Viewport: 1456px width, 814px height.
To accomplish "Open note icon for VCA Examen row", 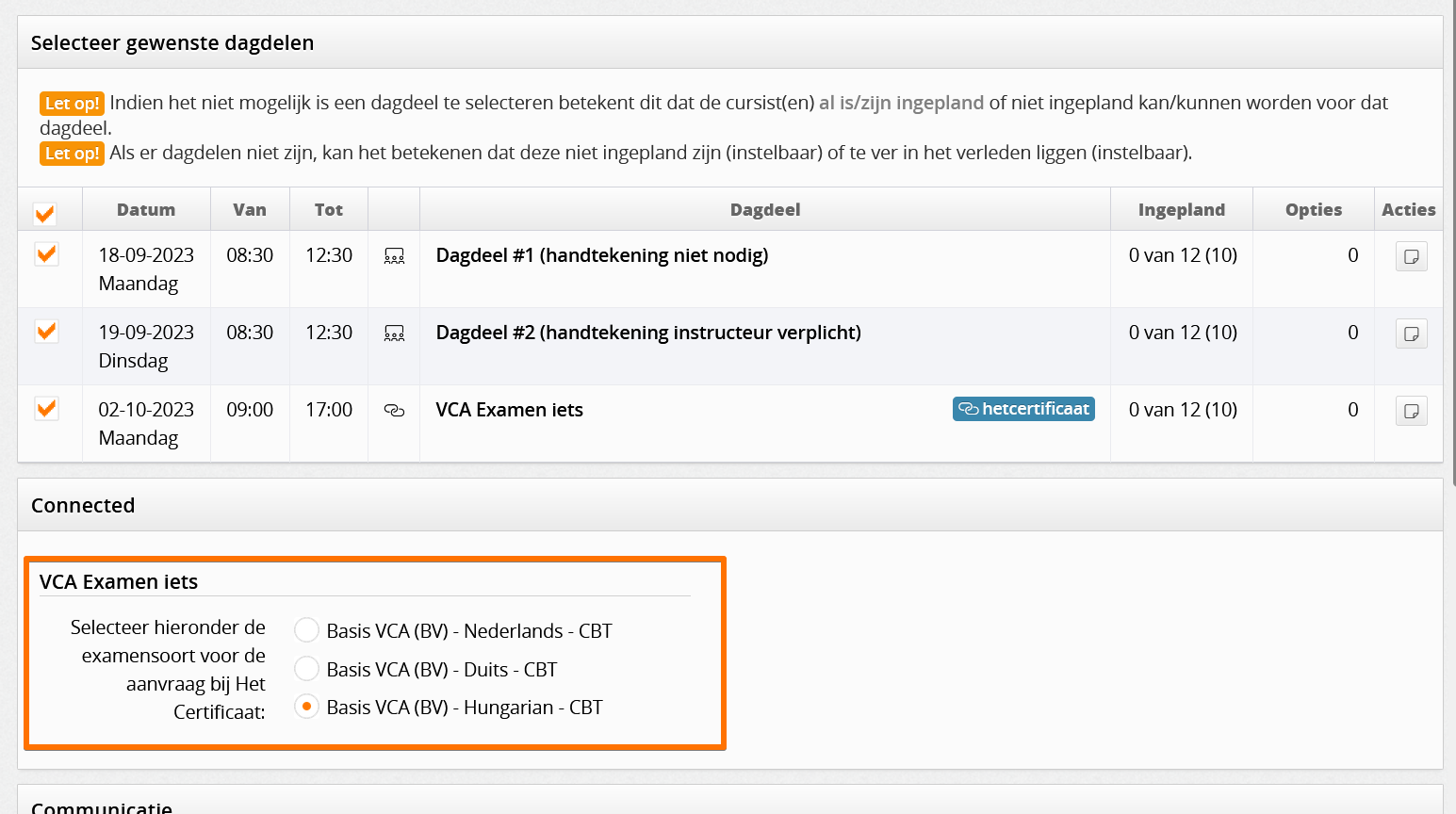I will [x=1411, y=411].
